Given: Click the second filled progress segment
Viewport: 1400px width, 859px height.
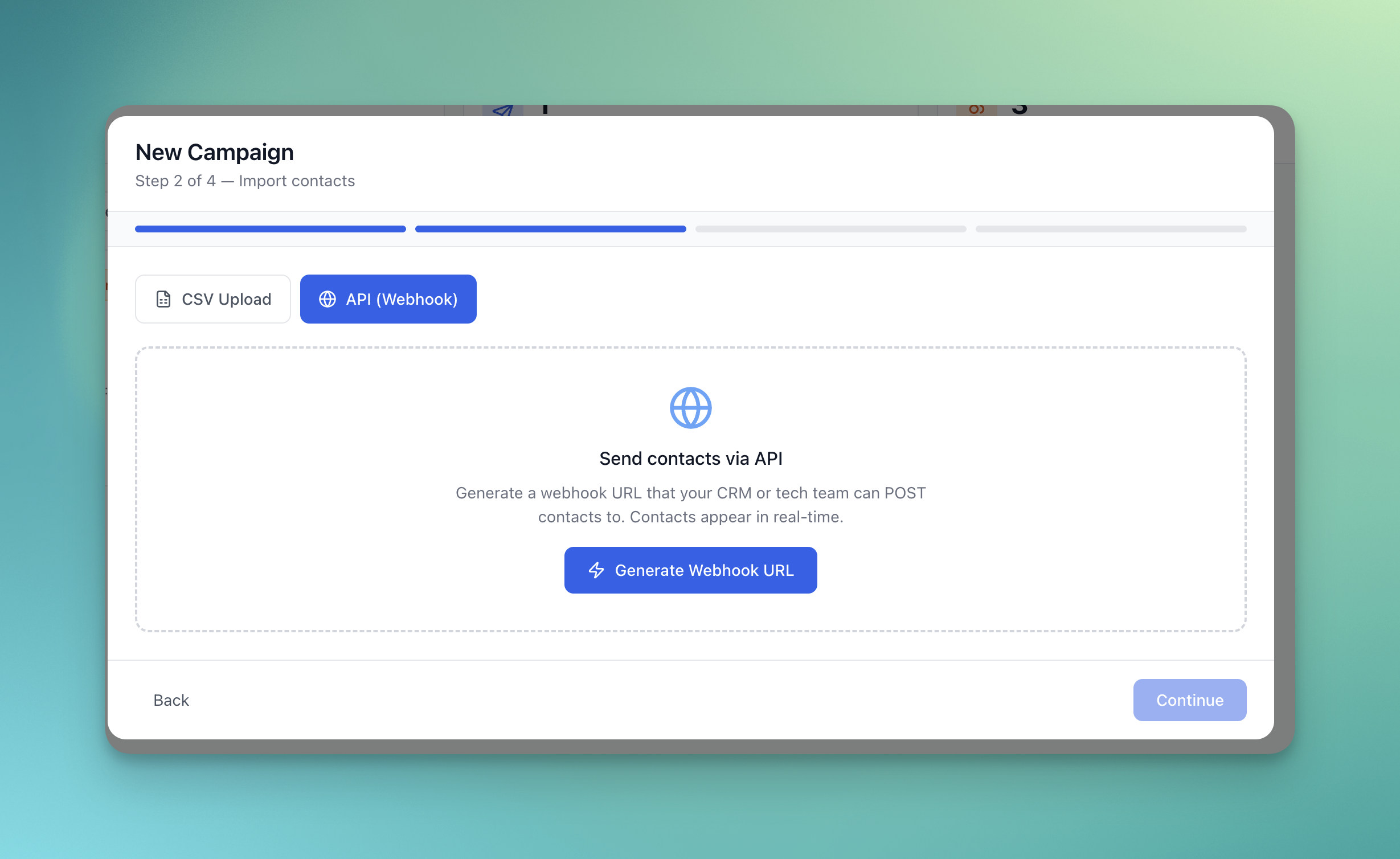Looking at the screenshot, I should 550,228.
